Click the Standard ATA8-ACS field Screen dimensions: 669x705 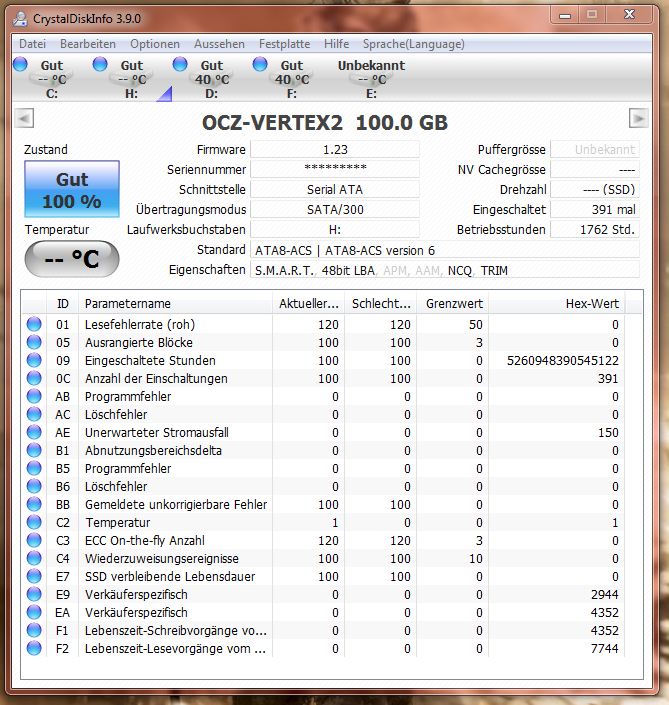coord(445,250)
